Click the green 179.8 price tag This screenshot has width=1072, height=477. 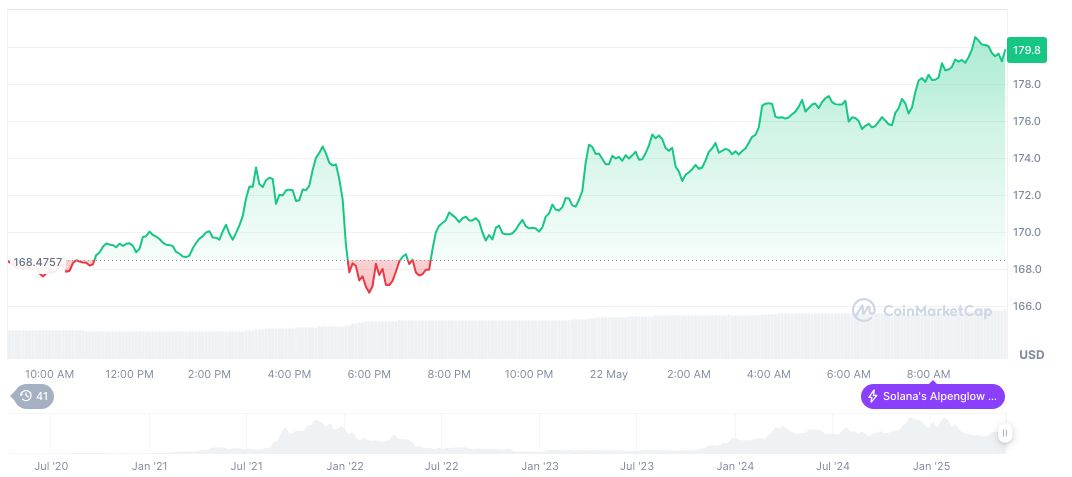point(1026,50)
